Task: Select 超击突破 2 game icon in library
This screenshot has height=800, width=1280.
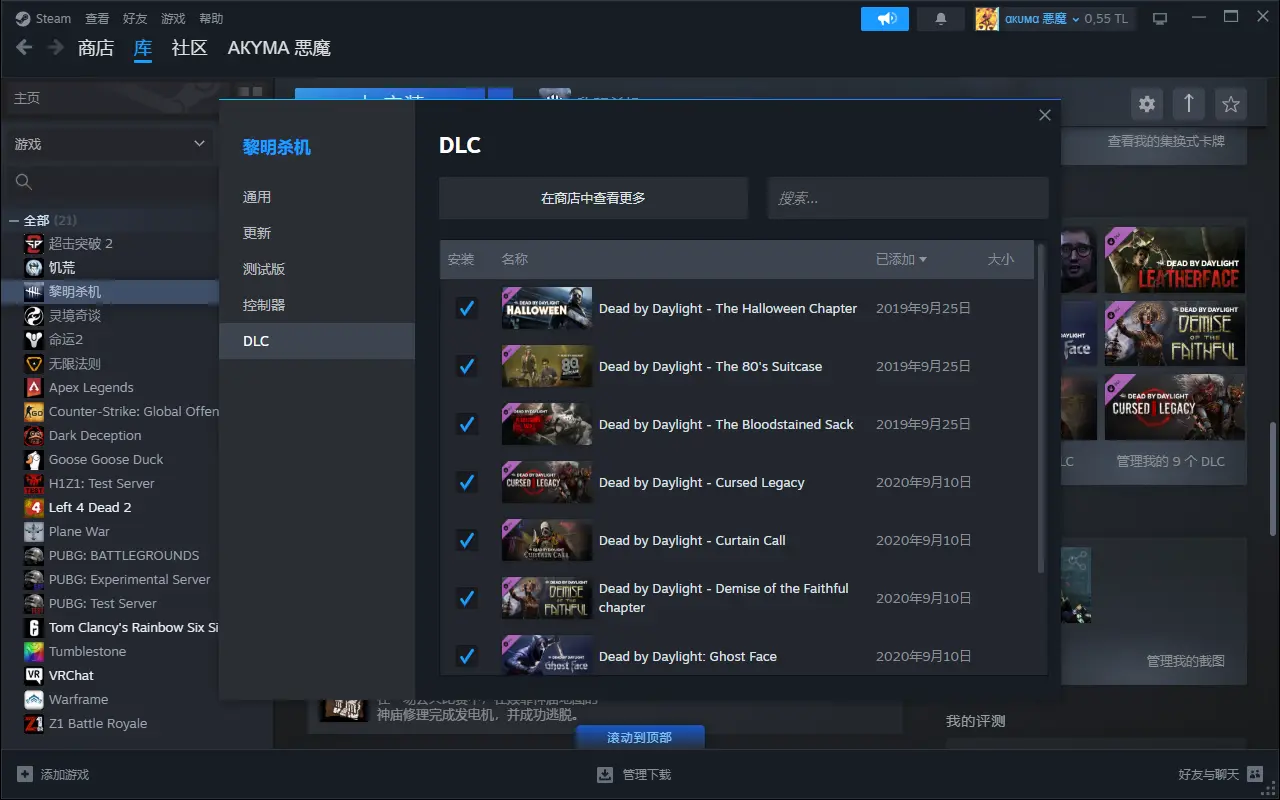Action: tap(34, 243)
